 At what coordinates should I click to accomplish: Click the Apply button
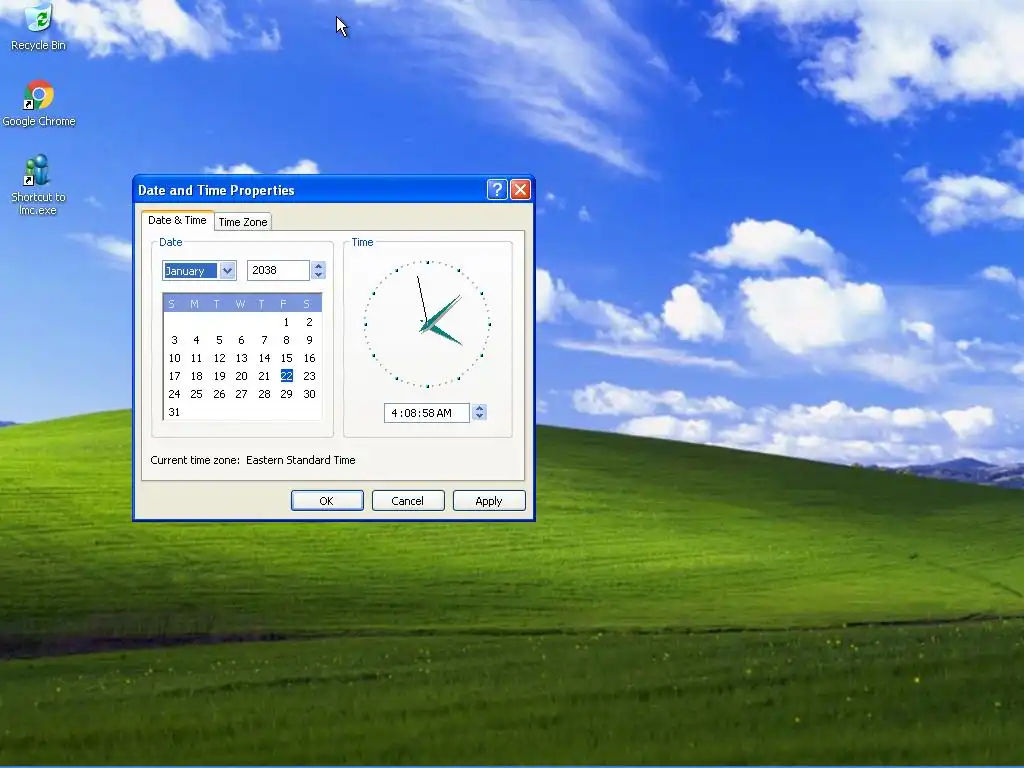click(x=489, y=501)
